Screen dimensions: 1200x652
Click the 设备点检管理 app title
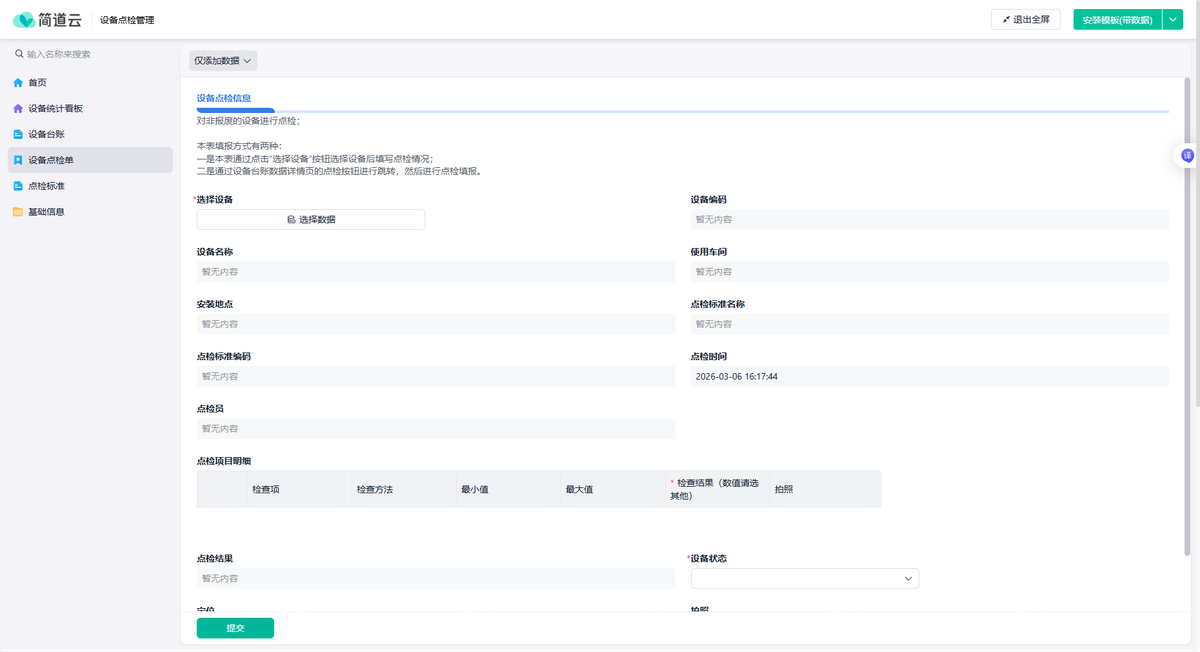pos(127,20)
